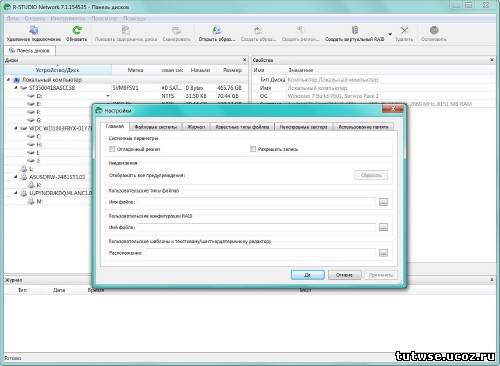Click the Create image toolbar icon

[258, 30]
